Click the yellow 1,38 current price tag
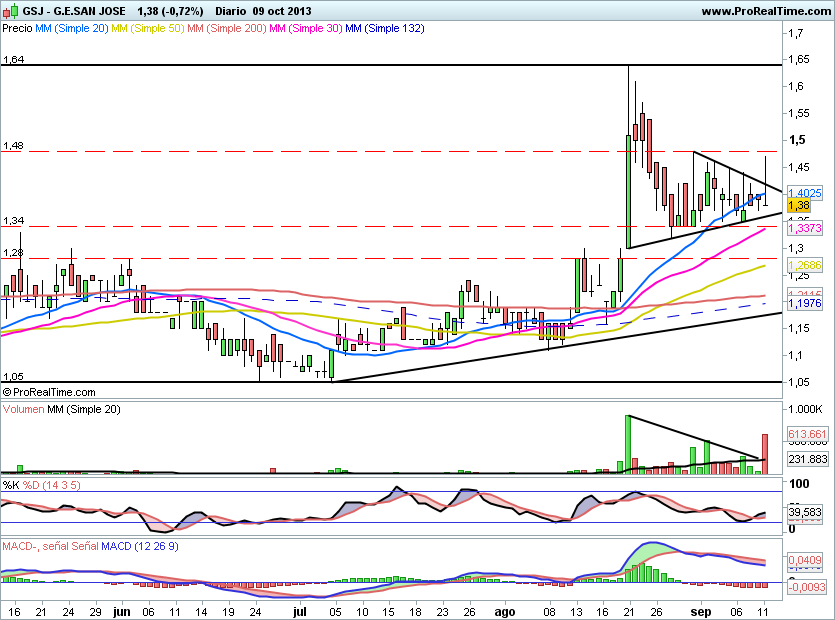This screenshot has height=620, width=835. [798, 205]
